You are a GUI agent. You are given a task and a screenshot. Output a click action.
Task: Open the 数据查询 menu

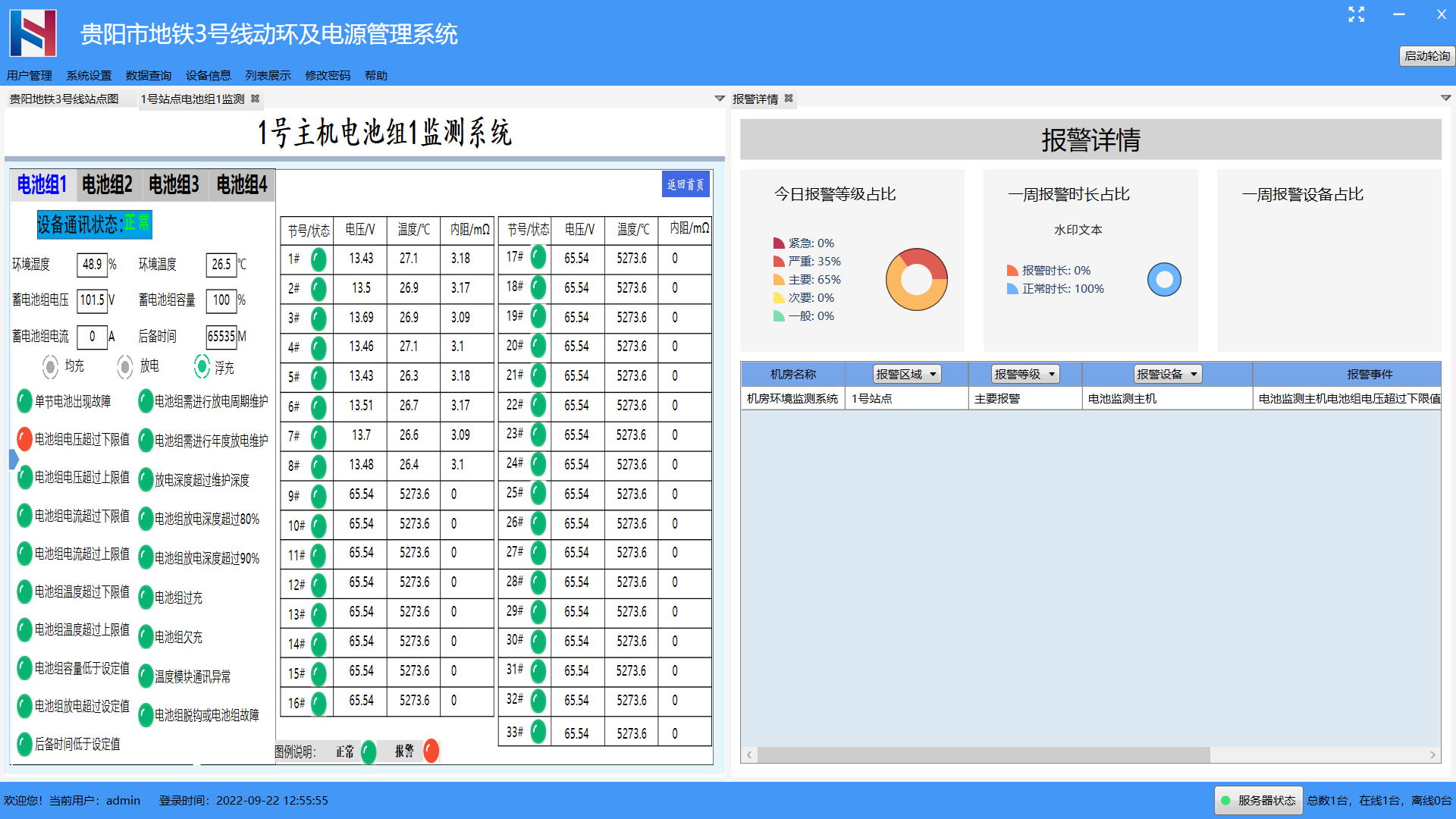coord(148,76)
